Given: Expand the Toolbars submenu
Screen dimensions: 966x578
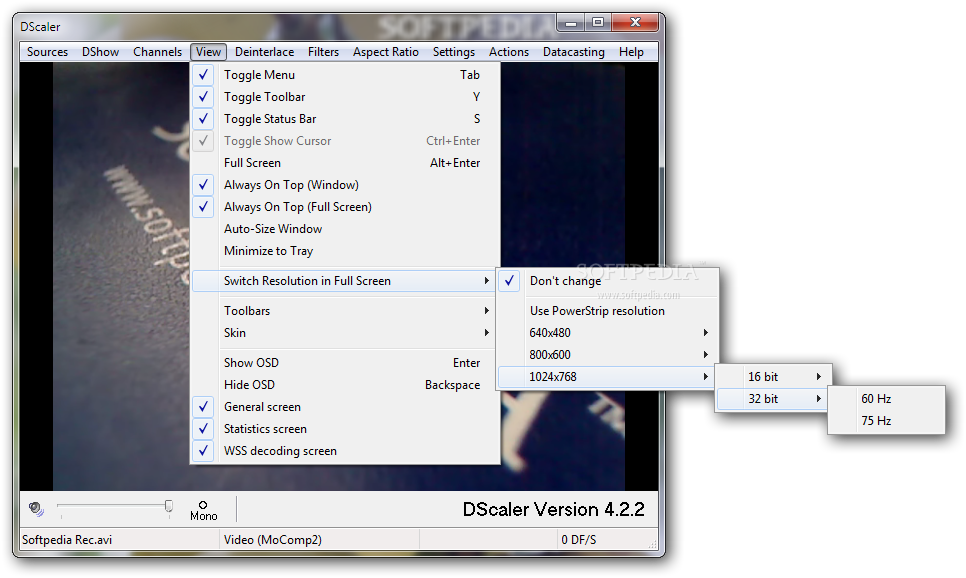Looking at the screenshot, I should tap(345, 311).
